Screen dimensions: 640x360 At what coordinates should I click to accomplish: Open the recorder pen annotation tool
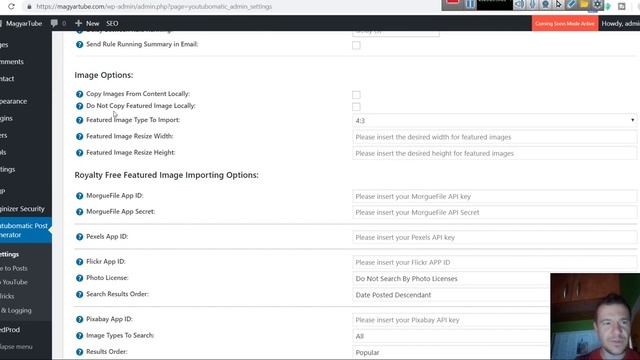[571, 4]
